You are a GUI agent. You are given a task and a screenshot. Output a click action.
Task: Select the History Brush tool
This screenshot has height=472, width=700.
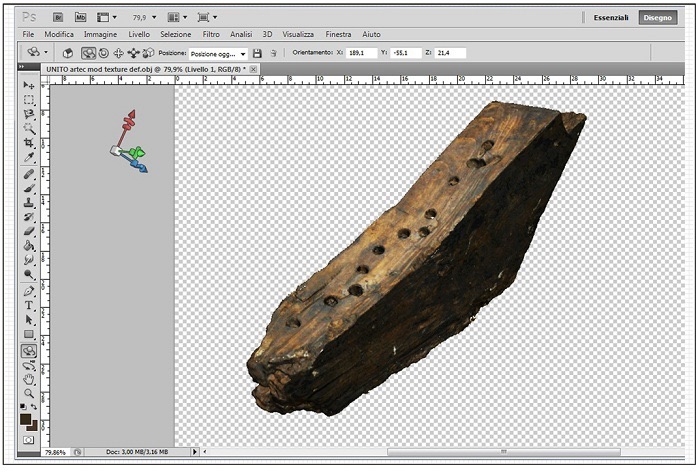29,217
